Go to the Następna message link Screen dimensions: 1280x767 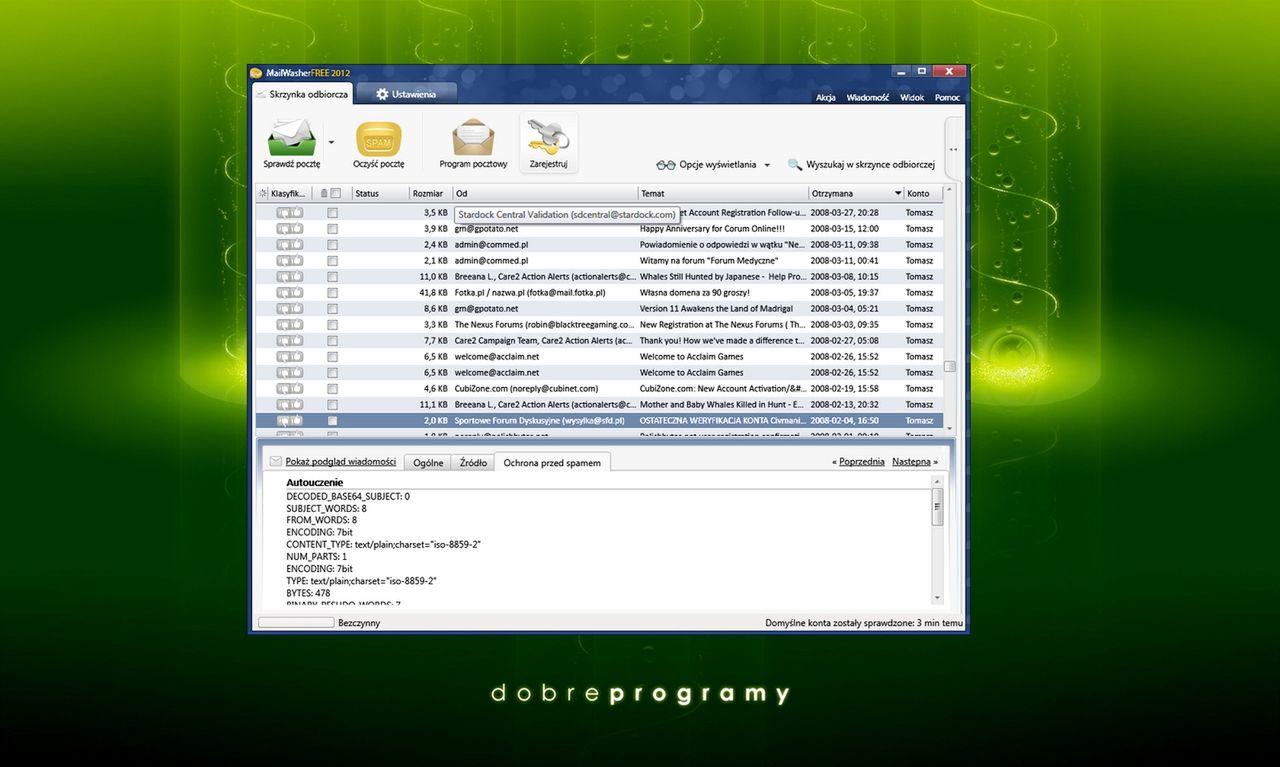pyautogui.click(x=911, y=462)
